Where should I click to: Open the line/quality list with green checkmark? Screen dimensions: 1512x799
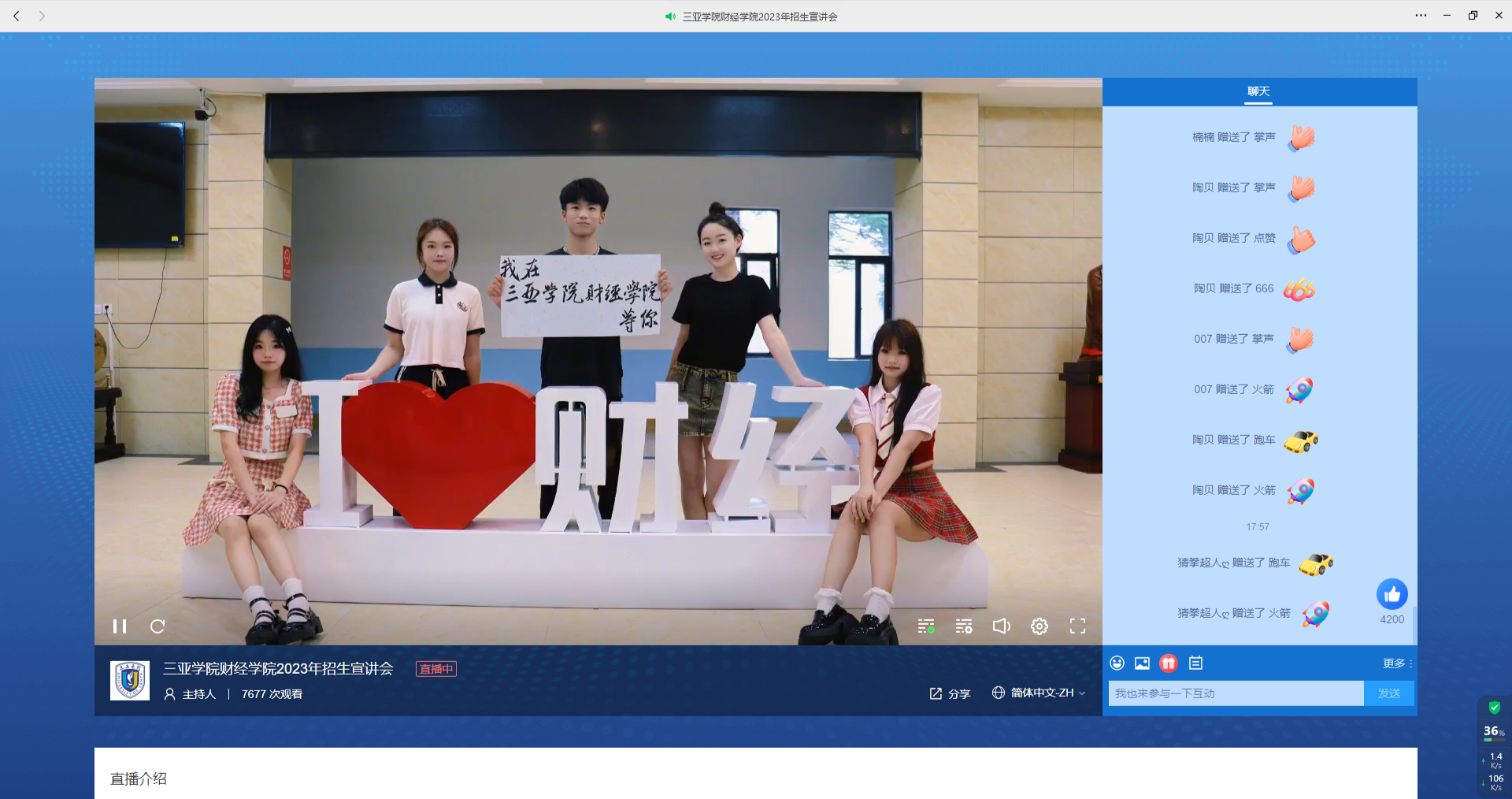click(927, 626)
